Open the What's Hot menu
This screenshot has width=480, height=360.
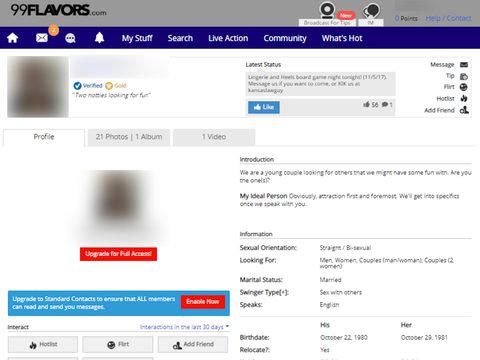tap(342, 38)
